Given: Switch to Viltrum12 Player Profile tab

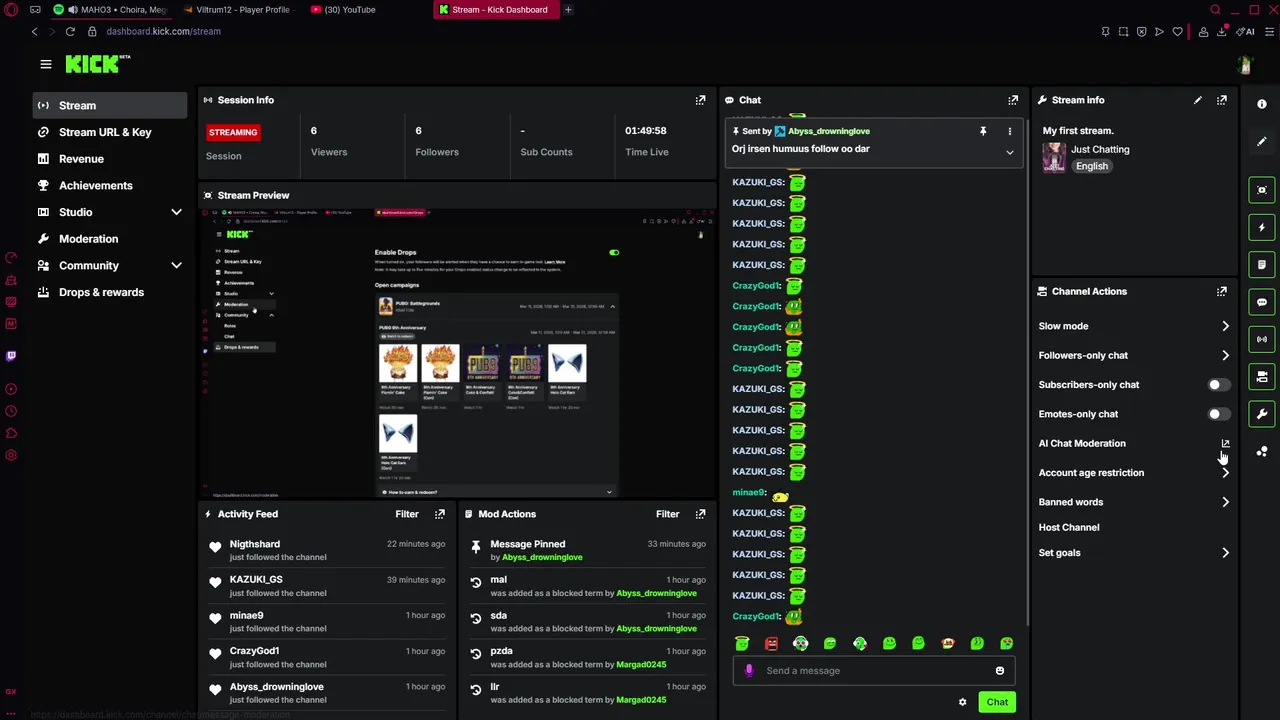Looking at the screenshot, I should [237, 10].
